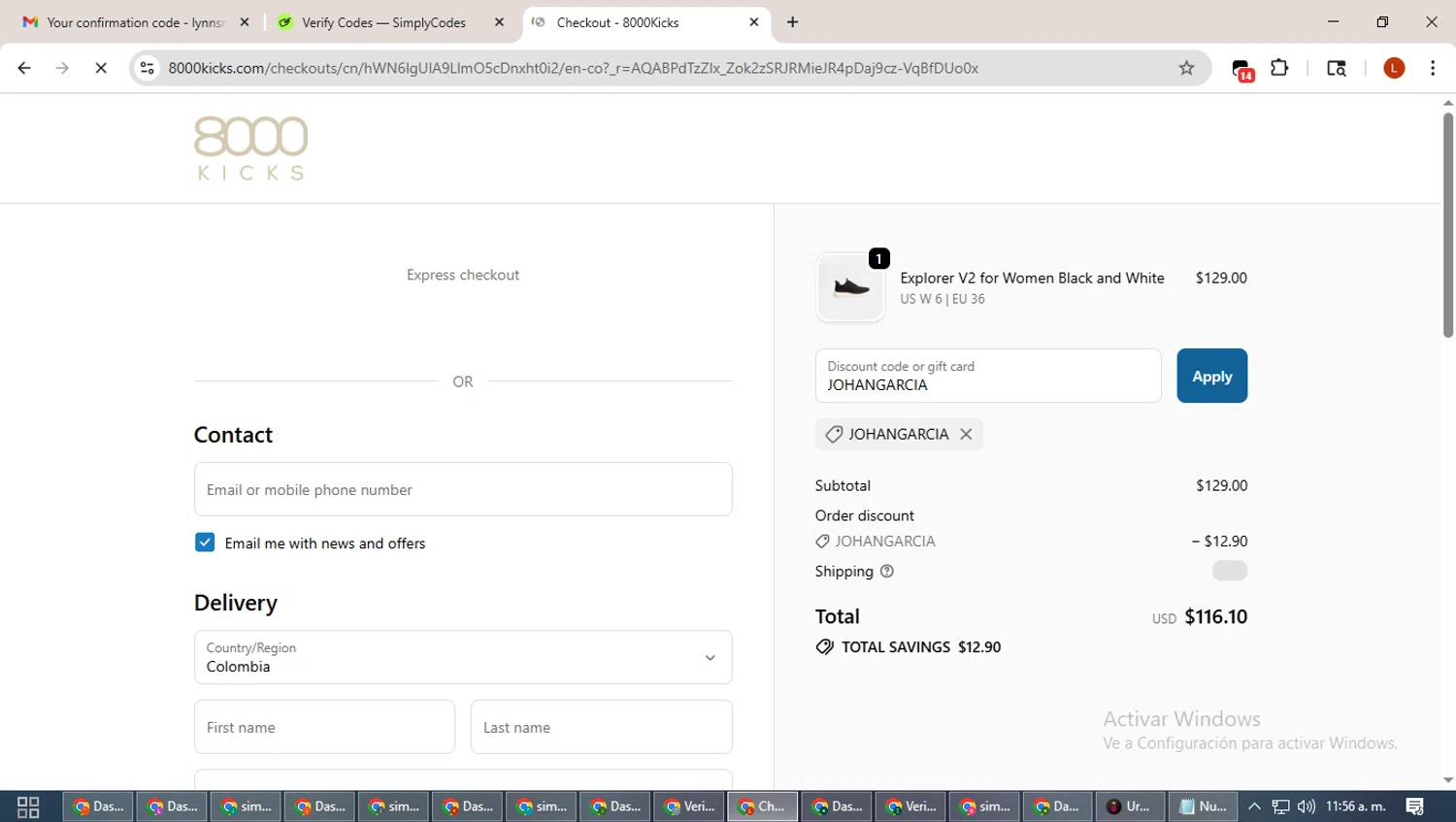Click the Discount code or gift card field
This screenshot has width=1456, height=822.
988,376
